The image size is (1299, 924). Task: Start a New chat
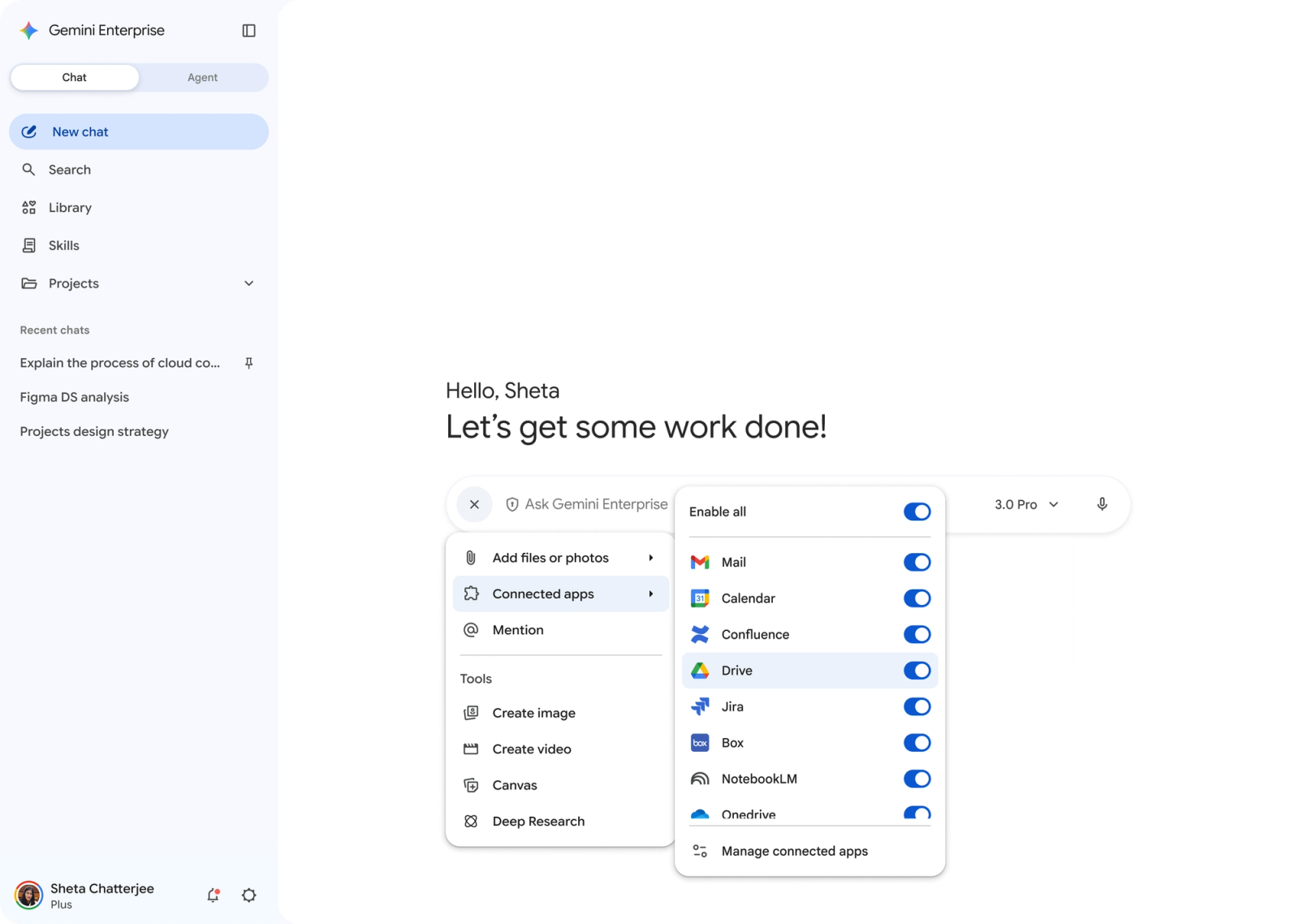tap(139, 132)
